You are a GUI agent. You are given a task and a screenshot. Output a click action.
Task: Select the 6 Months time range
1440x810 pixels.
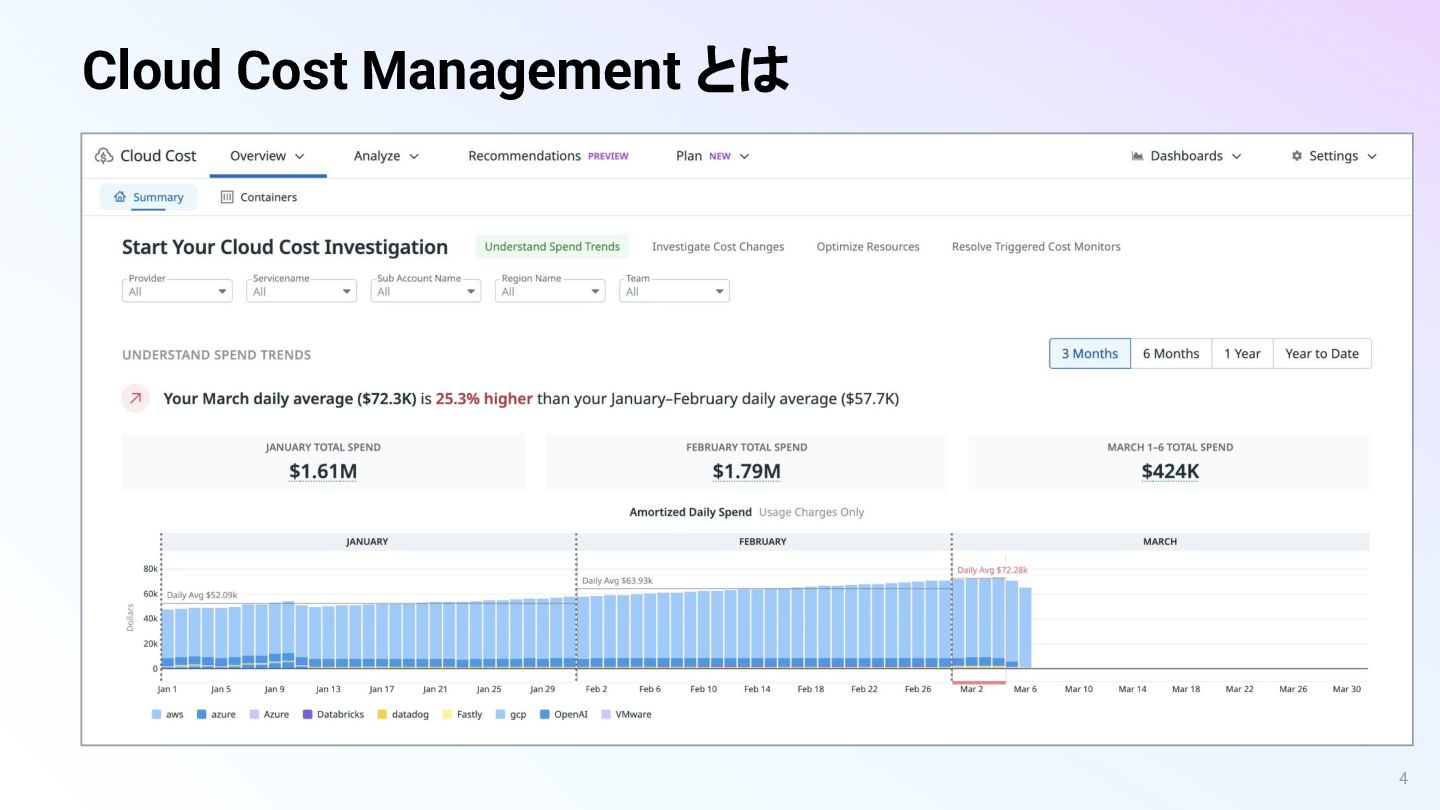pos(1170,353)
